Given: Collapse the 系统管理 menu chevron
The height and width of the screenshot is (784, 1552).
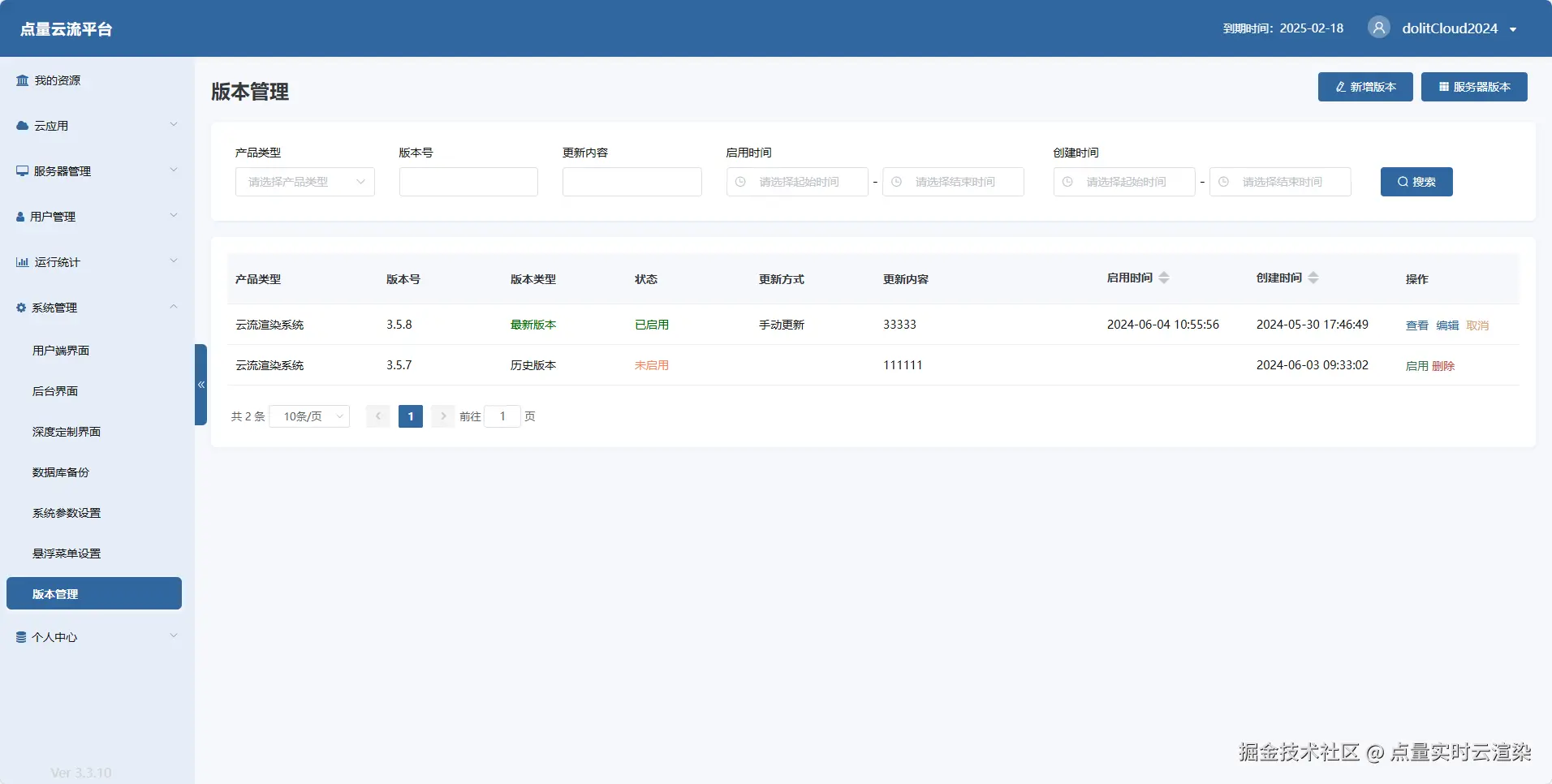Looking at the screenshot, I should (173, 306).
